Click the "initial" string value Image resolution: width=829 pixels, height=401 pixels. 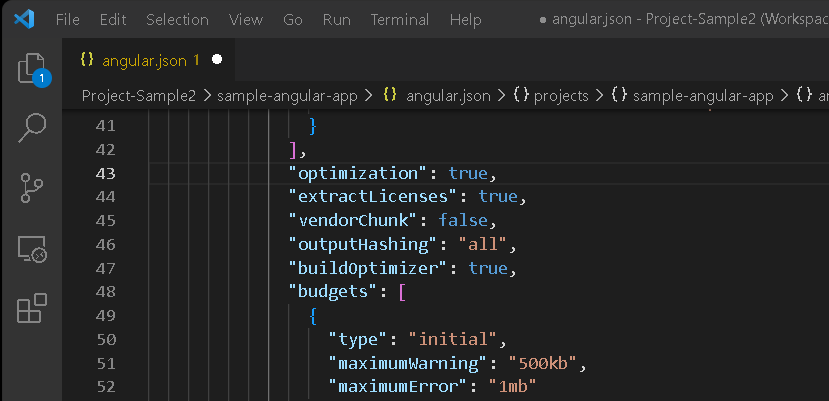coord(453,339)
